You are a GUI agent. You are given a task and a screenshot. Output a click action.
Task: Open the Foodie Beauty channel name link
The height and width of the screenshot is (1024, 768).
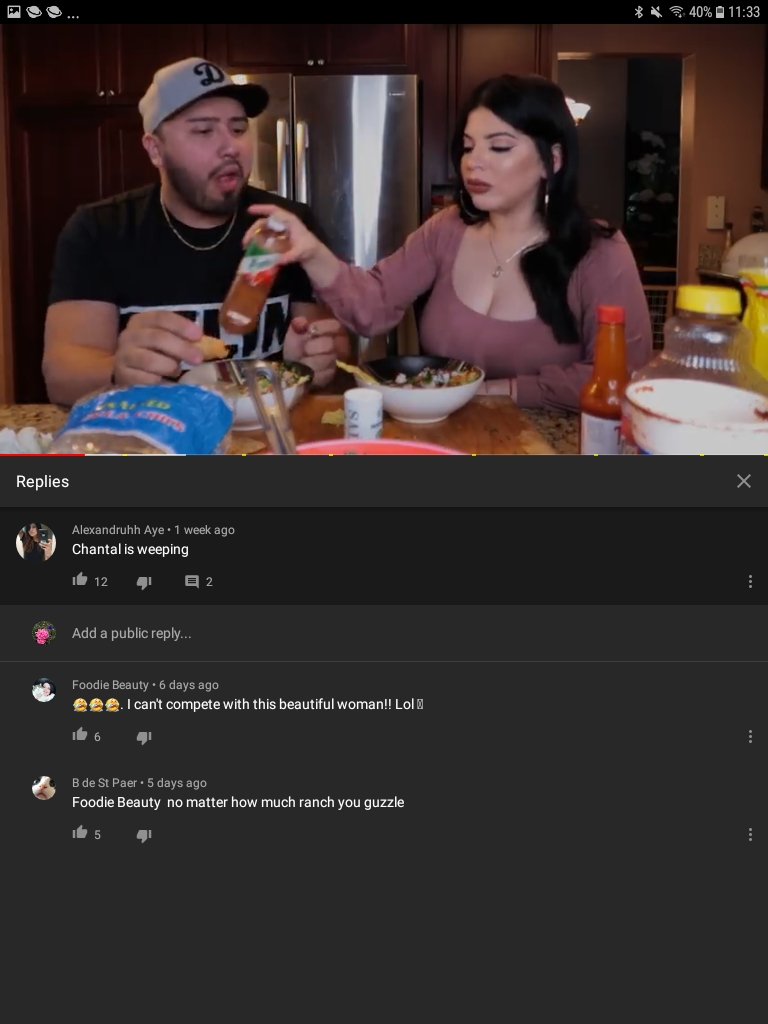(x=110, y=684)
